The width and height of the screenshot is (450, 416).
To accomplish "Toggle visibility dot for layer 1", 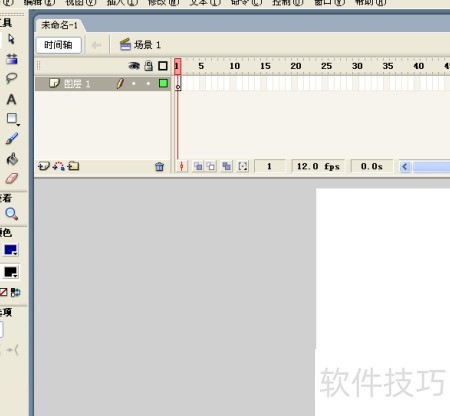I will coord(134,83).
